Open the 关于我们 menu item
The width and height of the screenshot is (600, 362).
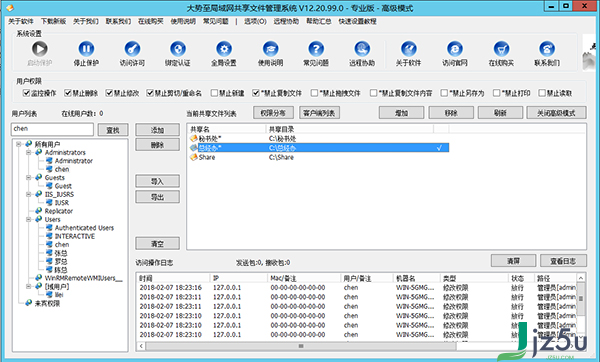pos(86,21)
